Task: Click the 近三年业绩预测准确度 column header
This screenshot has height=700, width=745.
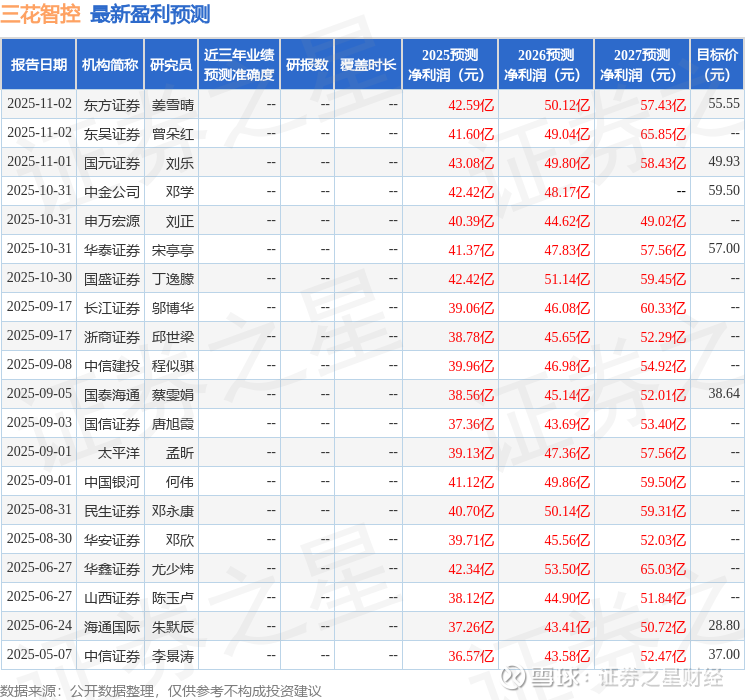Action: pos(239,65)
